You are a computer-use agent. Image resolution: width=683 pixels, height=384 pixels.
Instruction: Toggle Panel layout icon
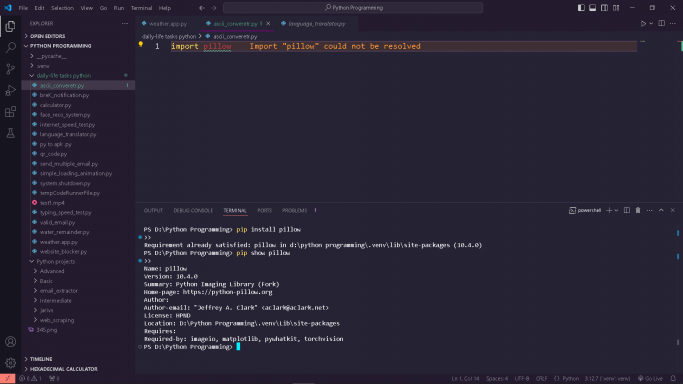593,8
